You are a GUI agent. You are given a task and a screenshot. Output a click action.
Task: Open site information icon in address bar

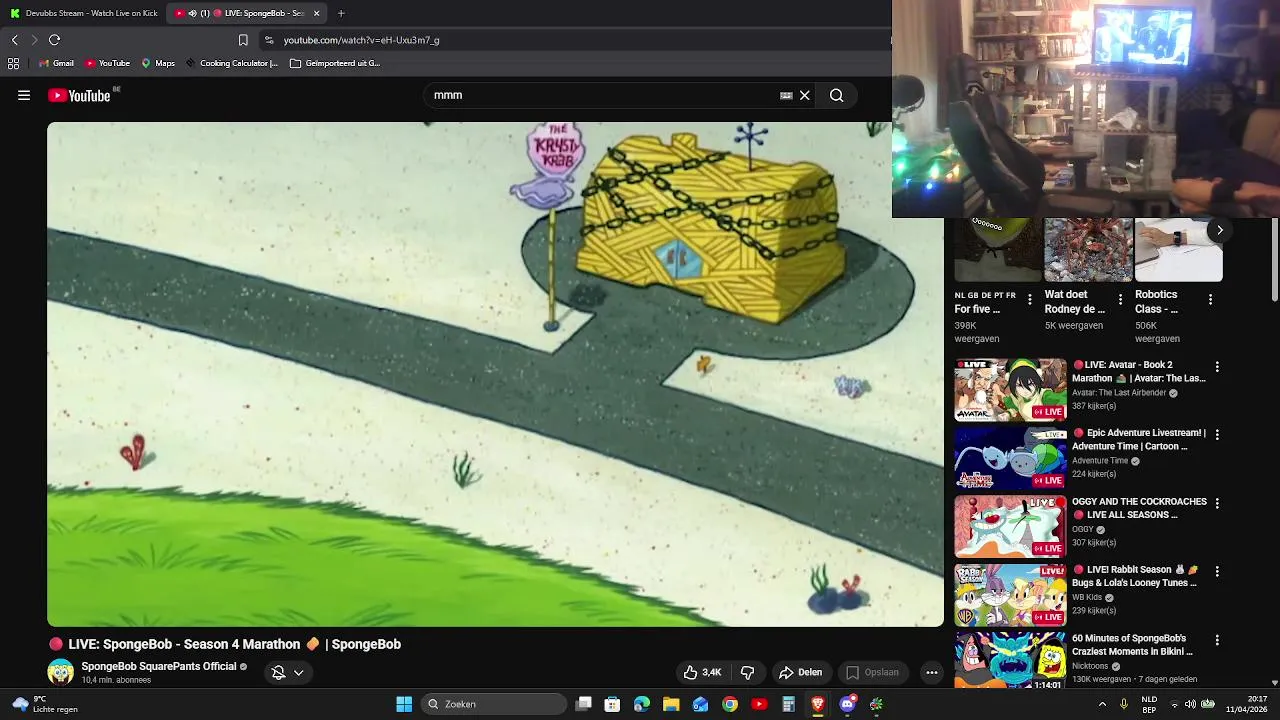click(x=268, y=40)
